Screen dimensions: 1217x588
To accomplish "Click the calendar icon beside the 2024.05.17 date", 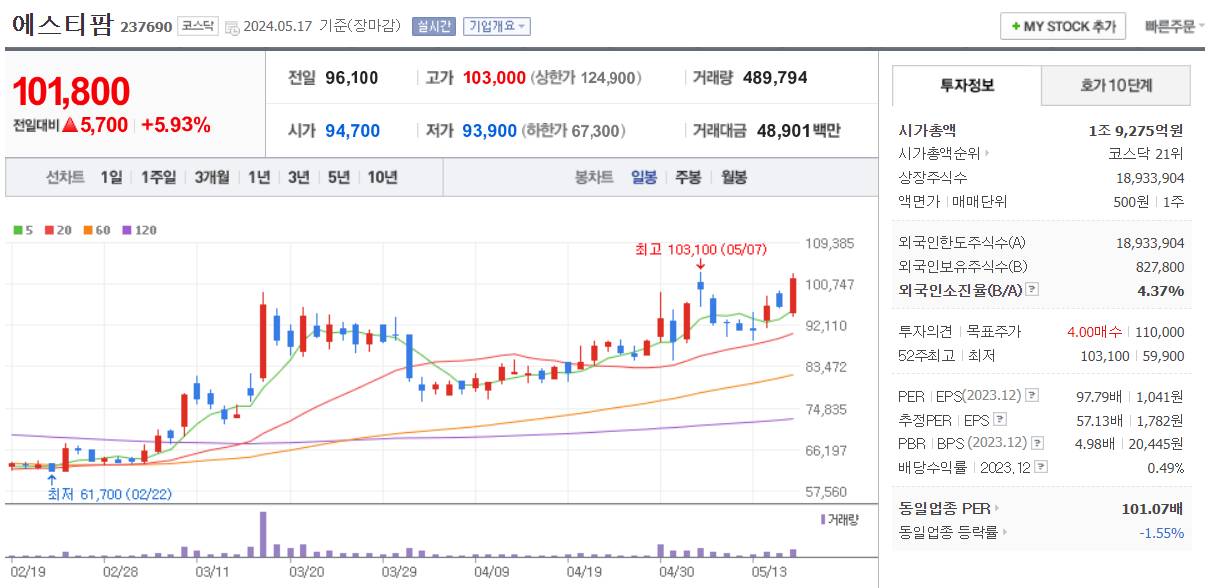I will 232,28.
